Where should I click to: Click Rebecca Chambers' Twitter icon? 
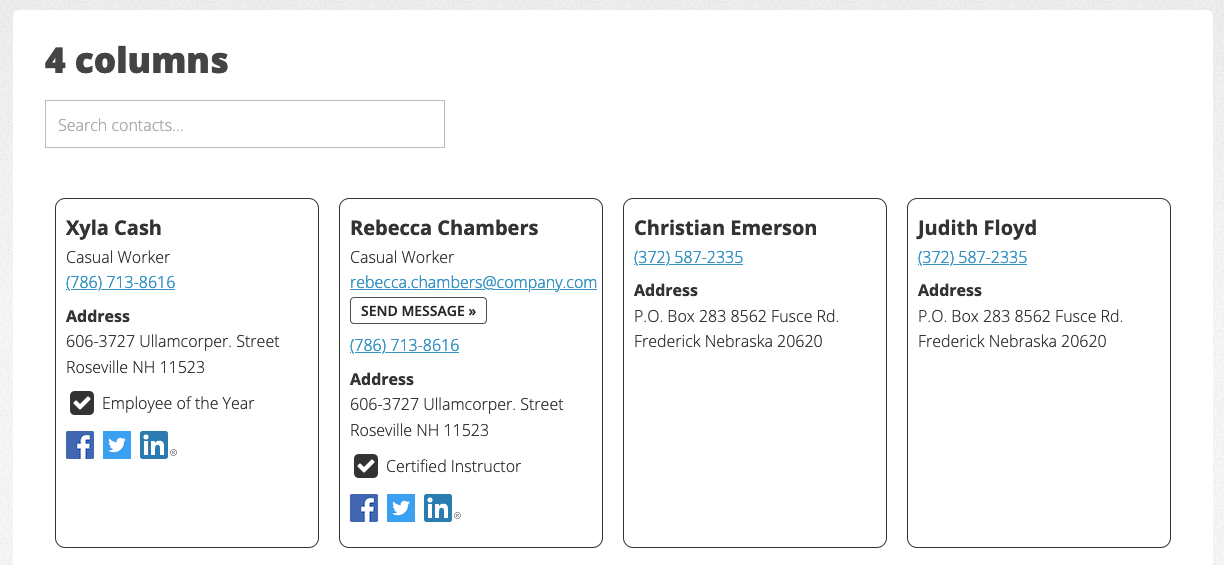click(401, 508)
